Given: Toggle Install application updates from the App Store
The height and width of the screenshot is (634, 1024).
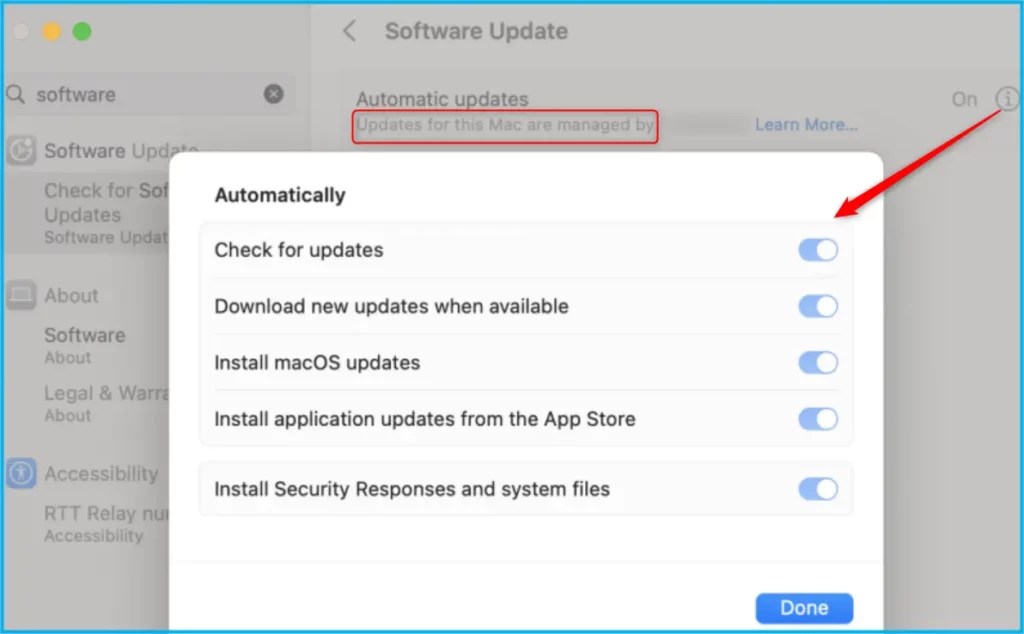Looking at the screenshot, I should (x=818, y=419).
